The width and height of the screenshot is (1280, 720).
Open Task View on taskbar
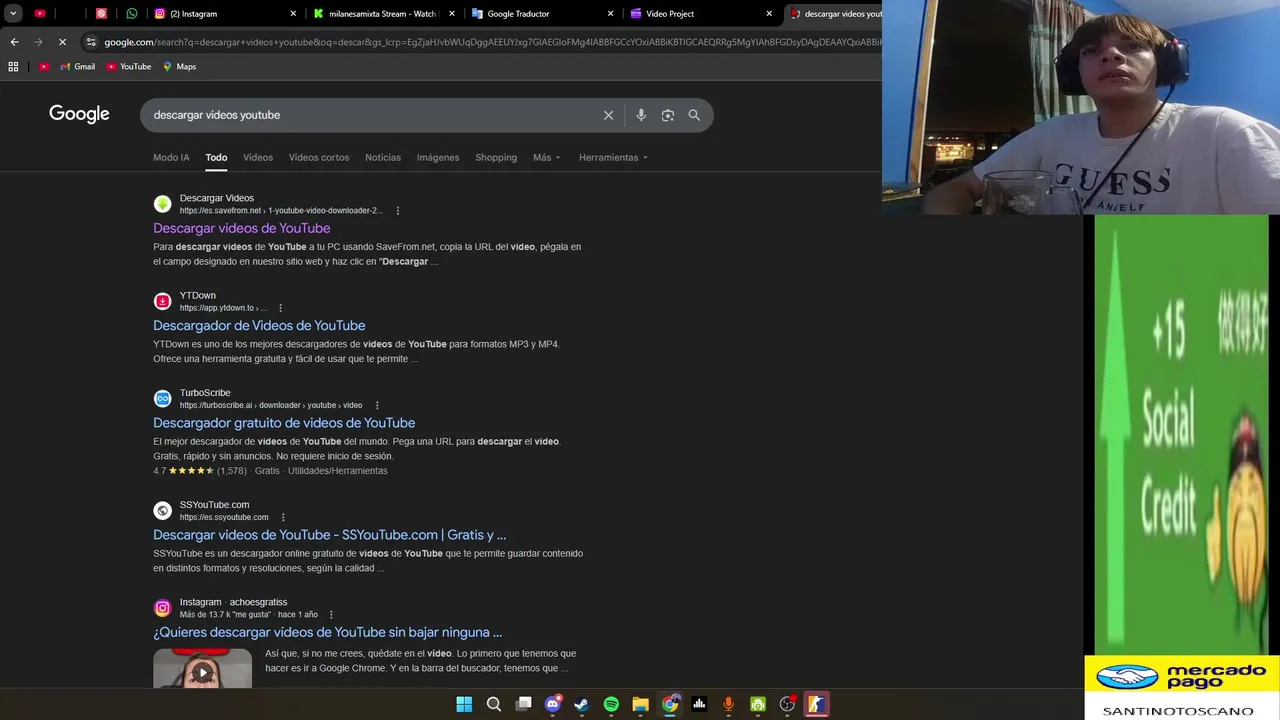523,704
